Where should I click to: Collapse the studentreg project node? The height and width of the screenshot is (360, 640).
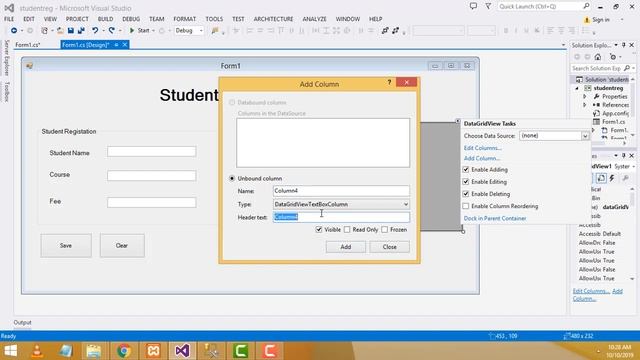(x=577, y=88)
